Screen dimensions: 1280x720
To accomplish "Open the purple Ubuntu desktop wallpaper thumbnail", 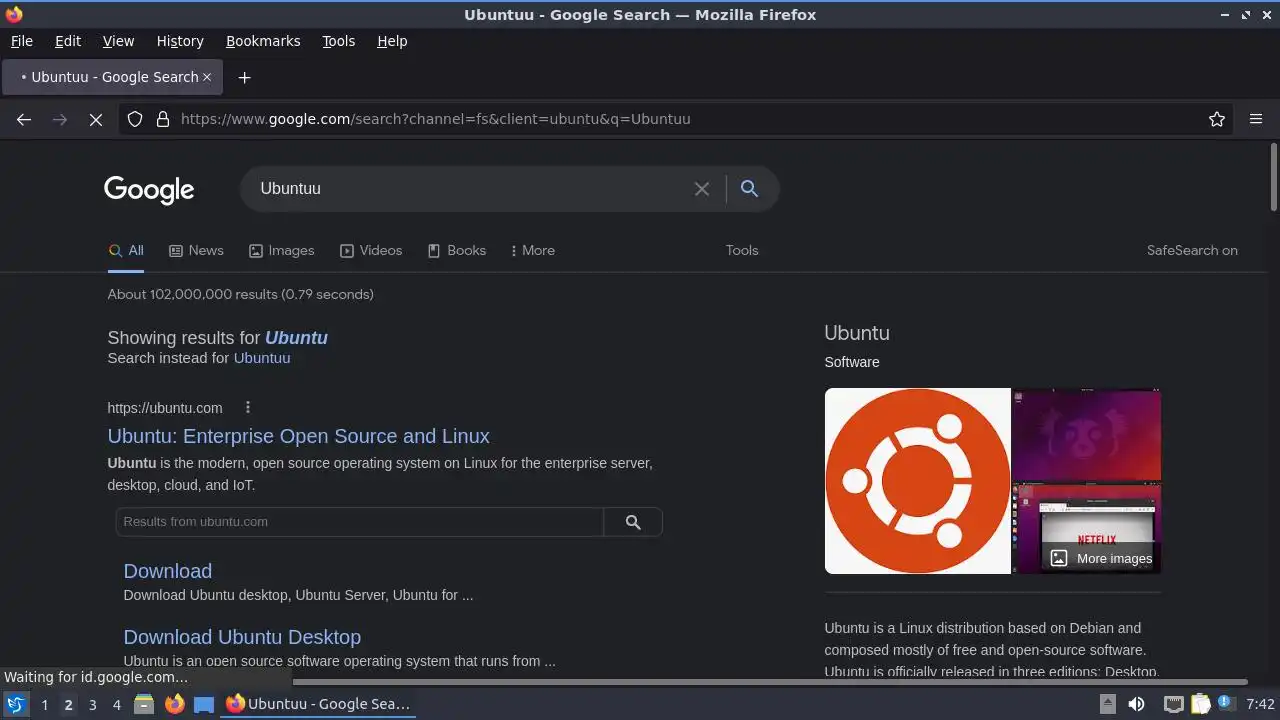I will [x=1087, y=434].
